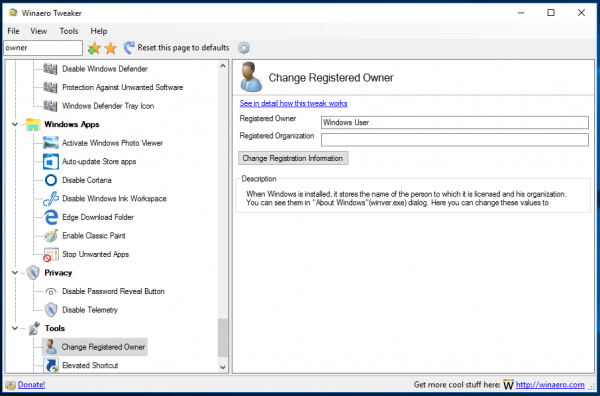Select the Disable Cortana circle icon
The width and height of the screenshot is (600, 396).
tap(51, 180)
